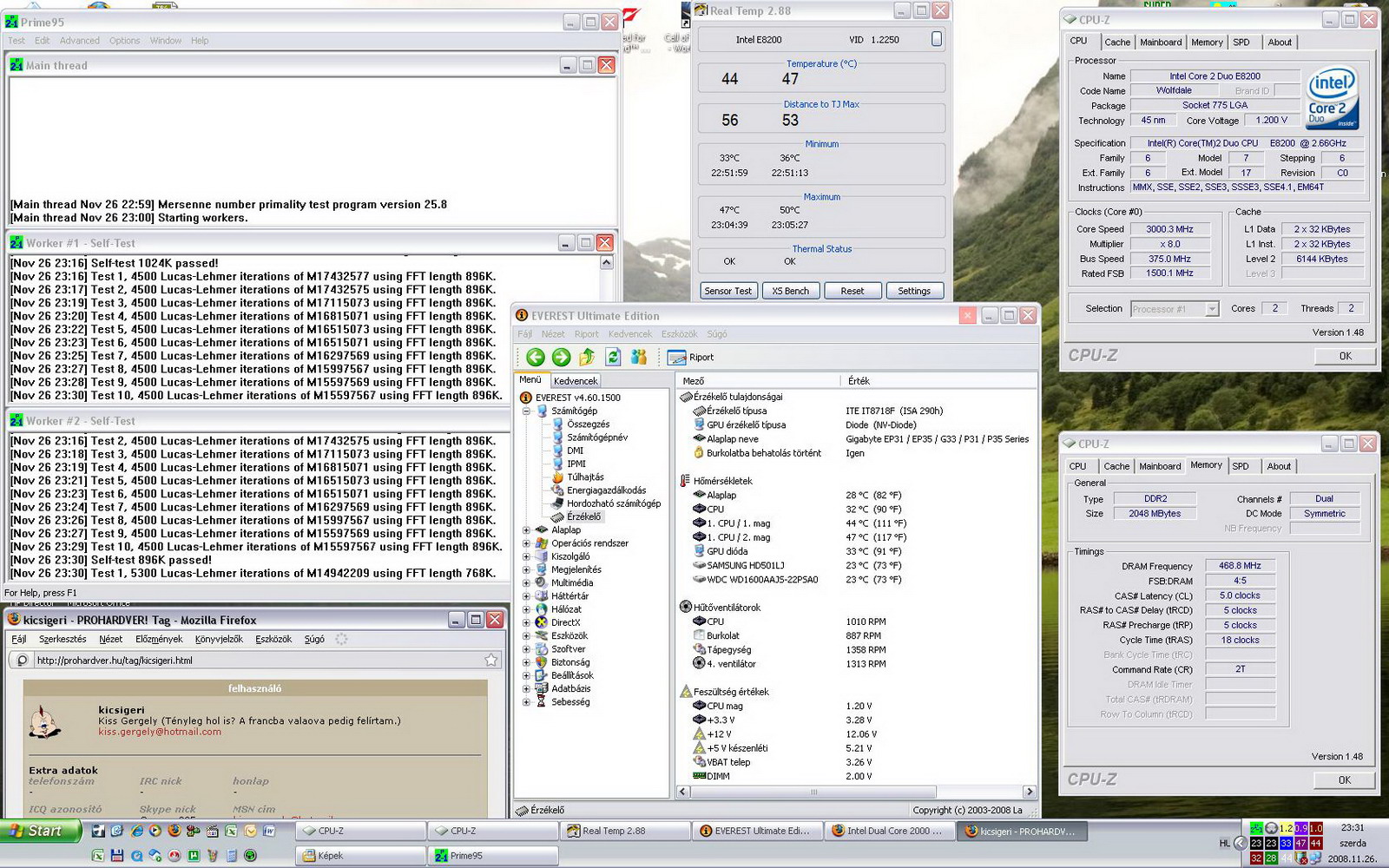Click Intel Core 2 Duo logo in CPU-Z

1332,99
